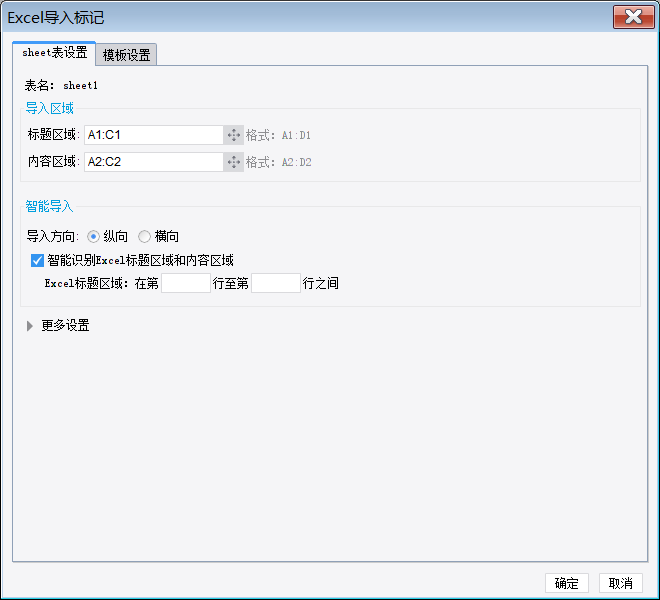Confirm with the 确定 button
The height and width of the screenshot is (600, 660).
click(x=567, y=583)
